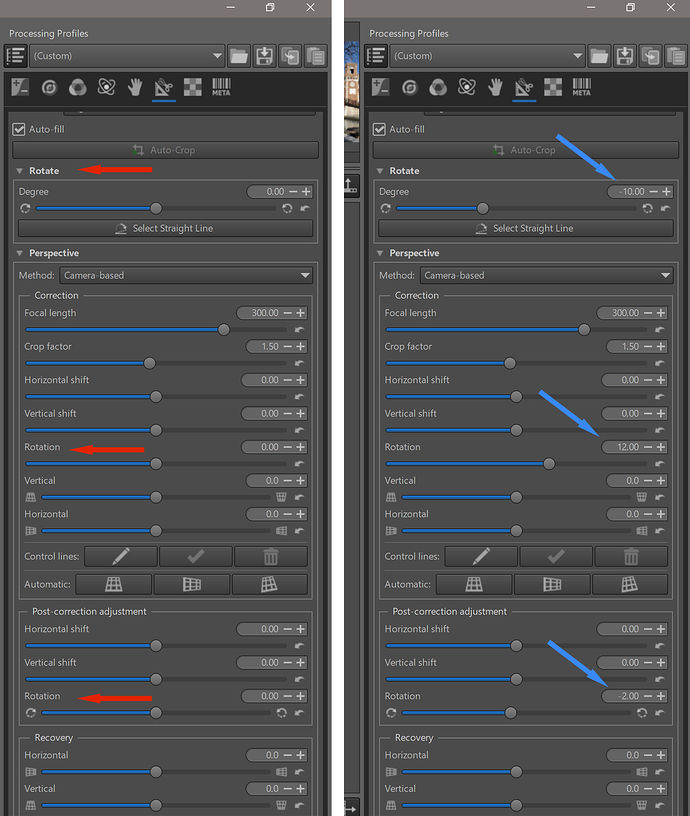Switch to Raw tab in left panel
The width and height of the screenshot is (690, 816).
(x=192, y=88)
